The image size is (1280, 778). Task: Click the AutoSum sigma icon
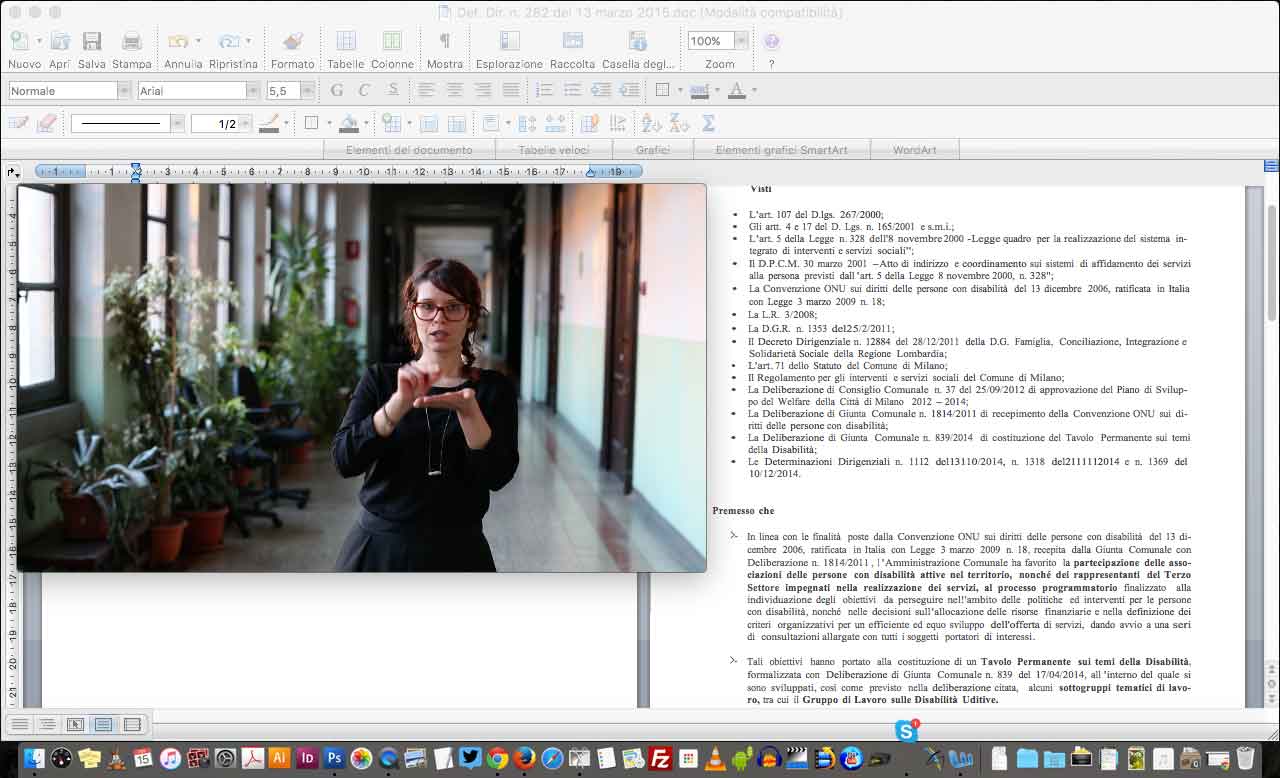click(708, 124)
